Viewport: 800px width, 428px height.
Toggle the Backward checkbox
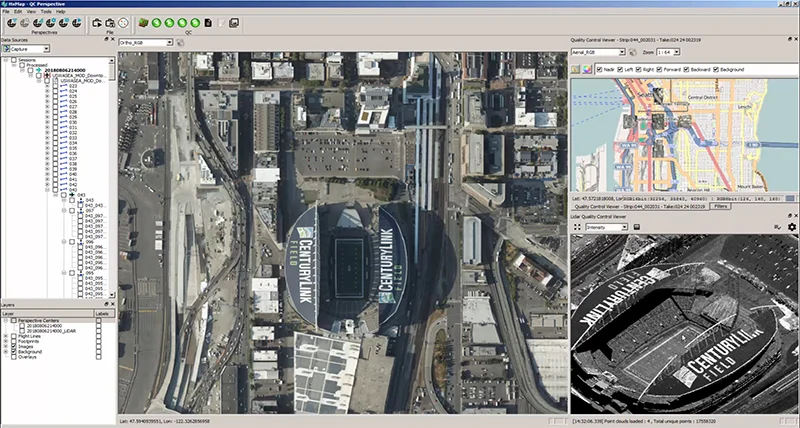coord(686,69)
